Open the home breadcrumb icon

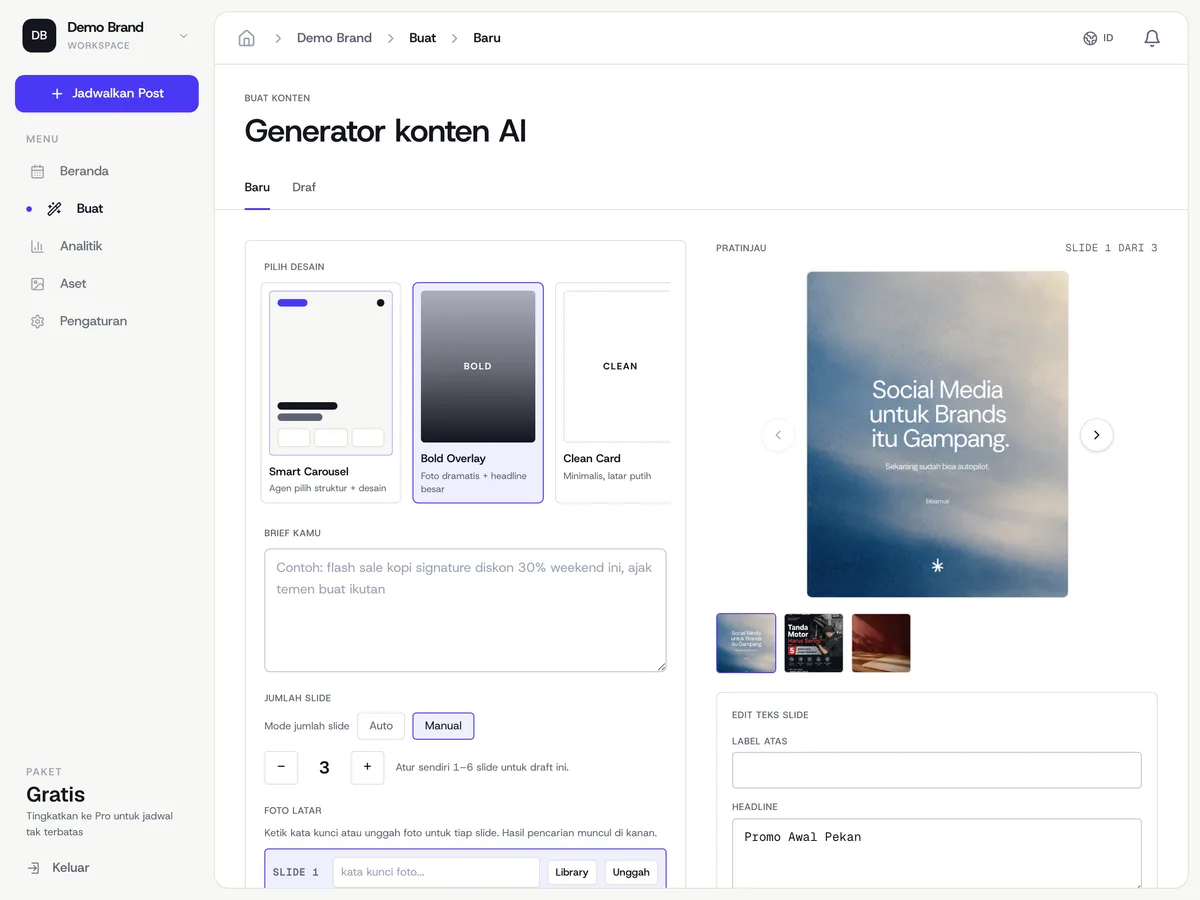[x=247, y=38]
